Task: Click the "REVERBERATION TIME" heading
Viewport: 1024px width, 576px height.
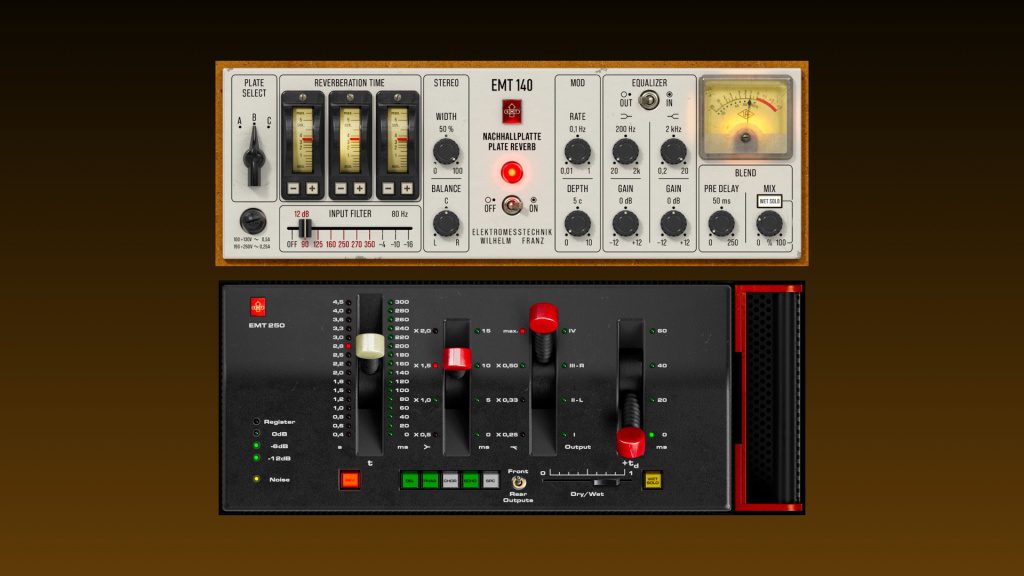Action: 349,83
